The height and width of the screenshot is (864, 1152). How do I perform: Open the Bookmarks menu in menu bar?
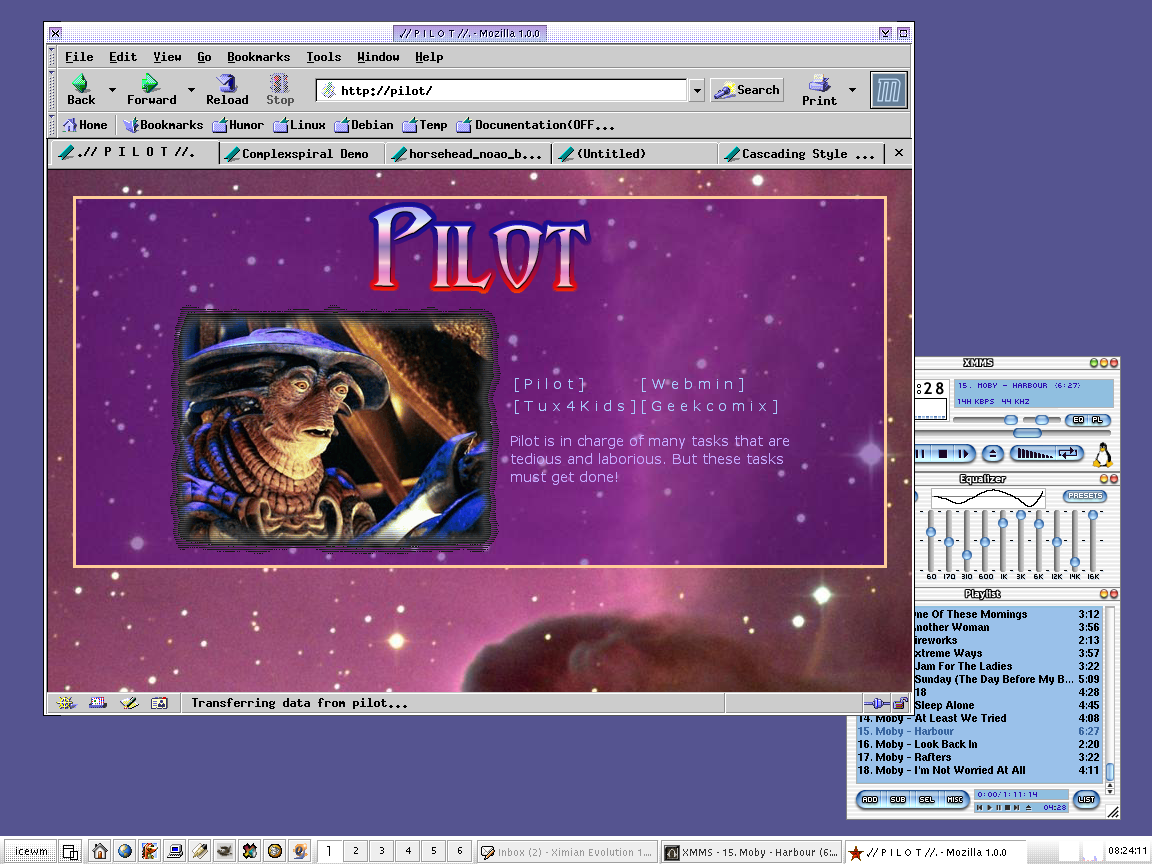click(258, 57)
